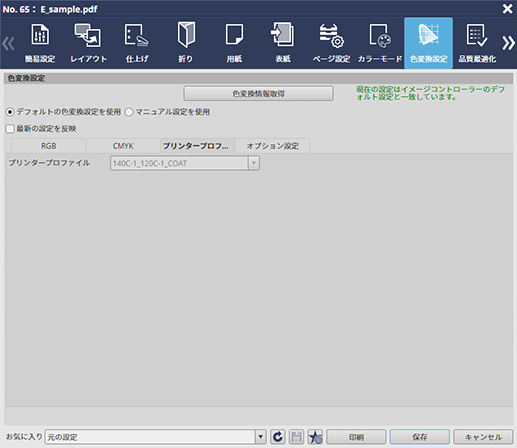Switch to the RGB tab
517x448 pixels.
tap(49, 146)
